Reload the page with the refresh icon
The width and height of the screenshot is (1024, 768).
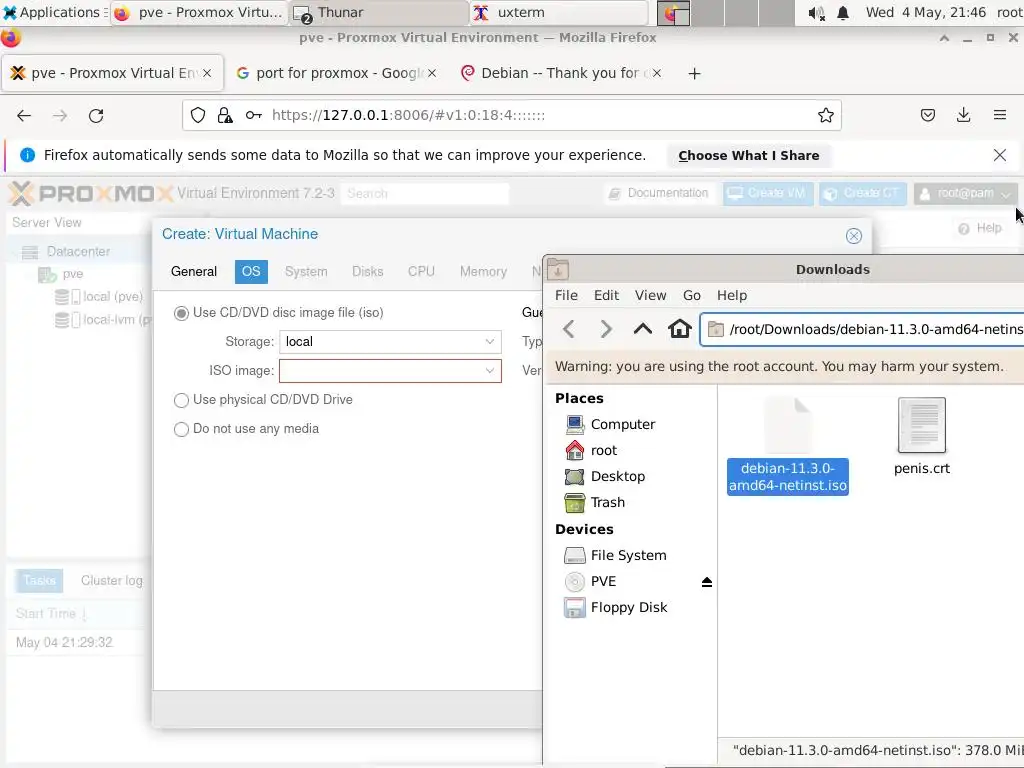point(96,116)
